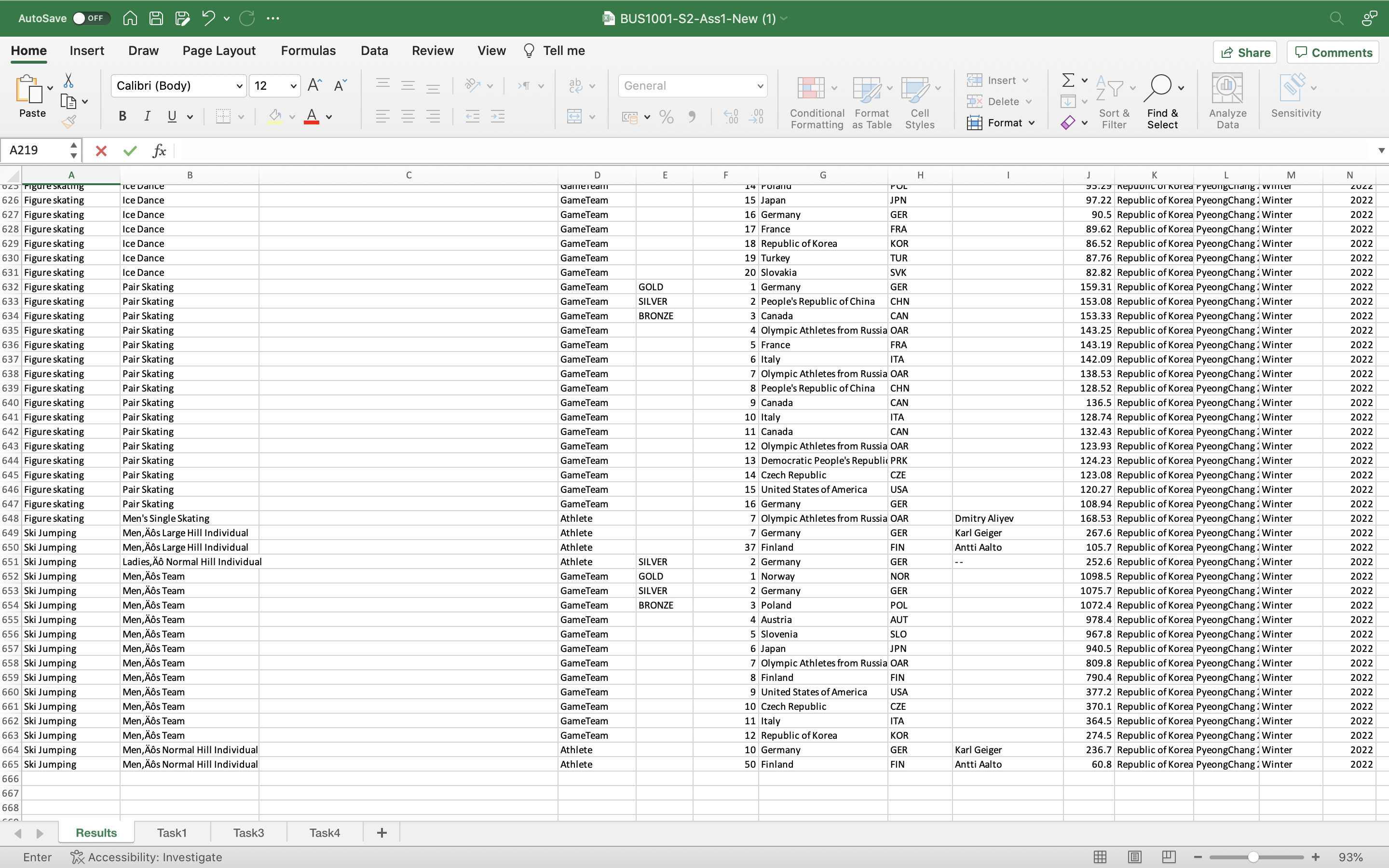Screen dimensions: 1389x868
Task: Open the Calibri (Body) font dropdown
Action: [x=239, y=86]
